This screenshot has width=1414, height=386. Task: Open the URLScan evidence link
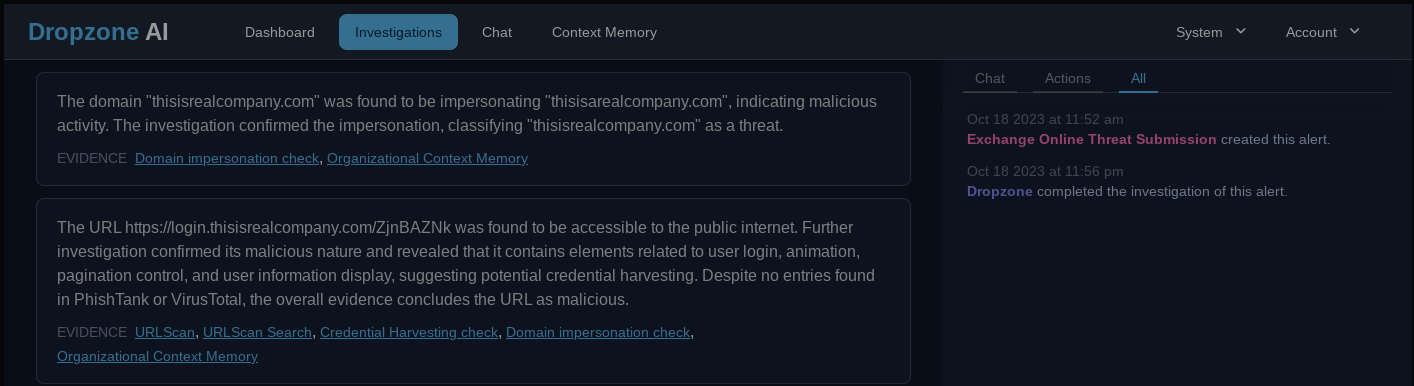pos(165,332)
